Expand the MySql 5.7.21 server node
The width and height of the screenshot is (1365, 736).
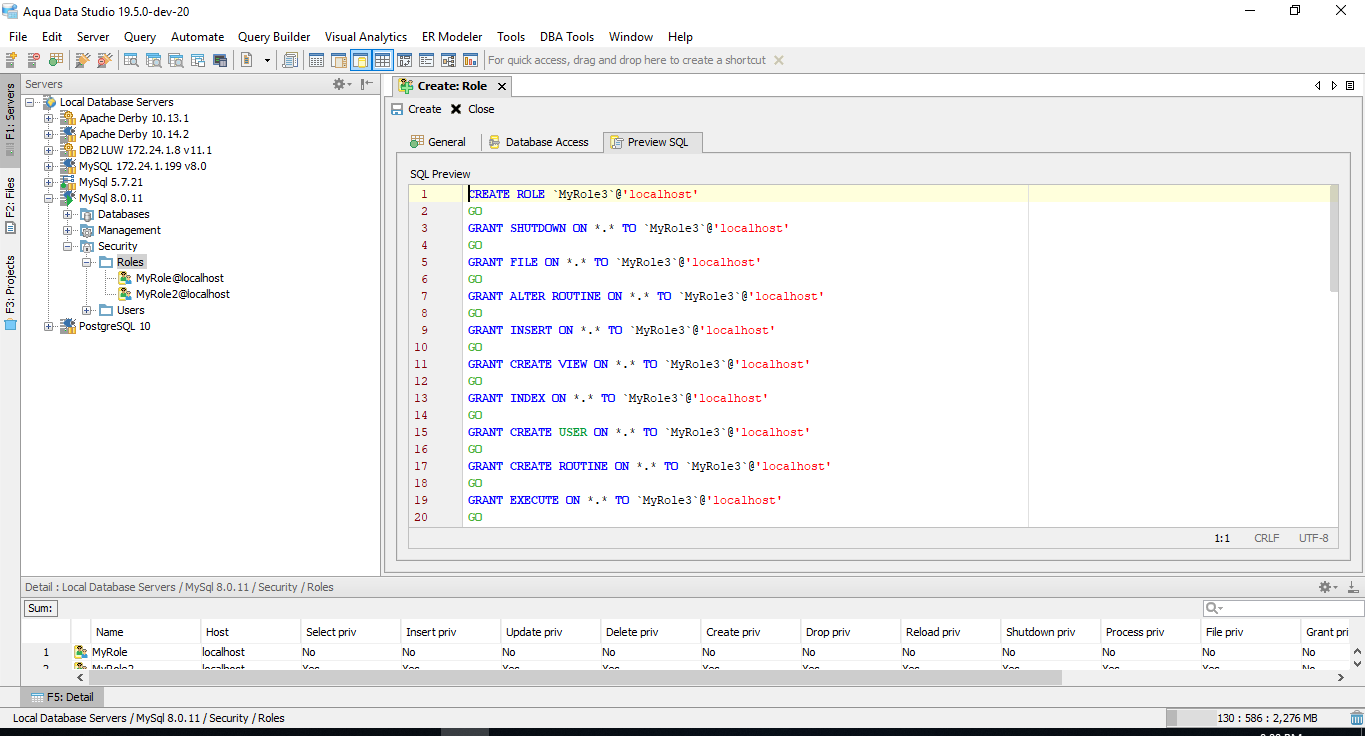tap(49, 182)
